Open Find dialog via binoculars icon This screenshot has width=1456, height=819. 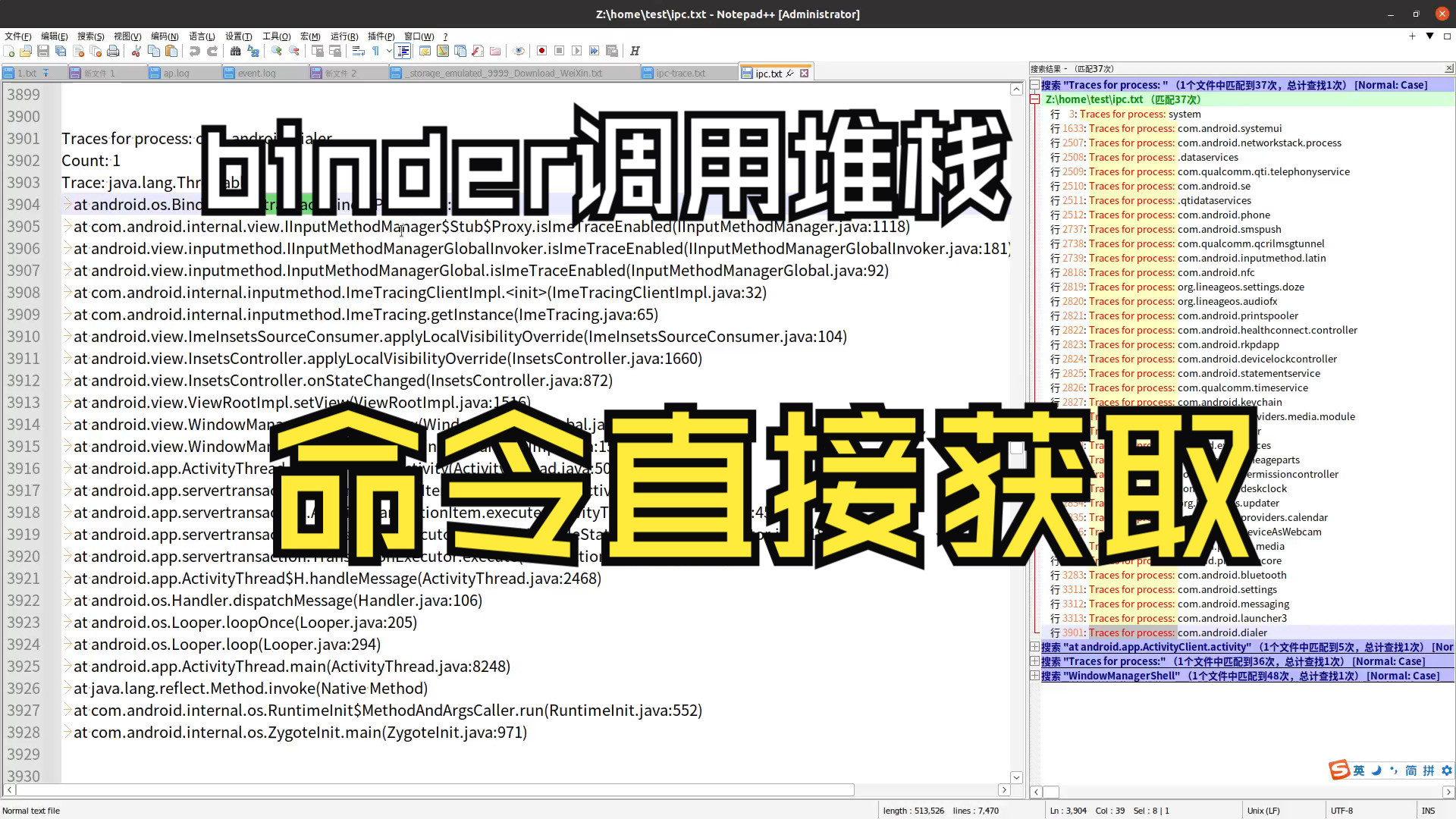pyautogui.click(x=236, y=51)
